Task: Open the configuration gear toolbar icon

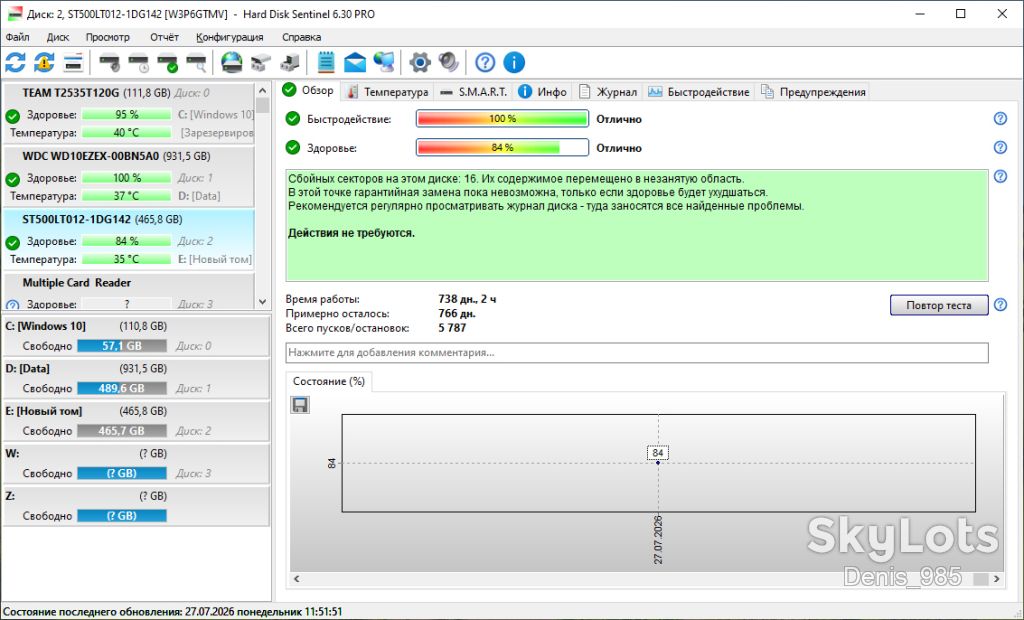Action: pos(419,63)
